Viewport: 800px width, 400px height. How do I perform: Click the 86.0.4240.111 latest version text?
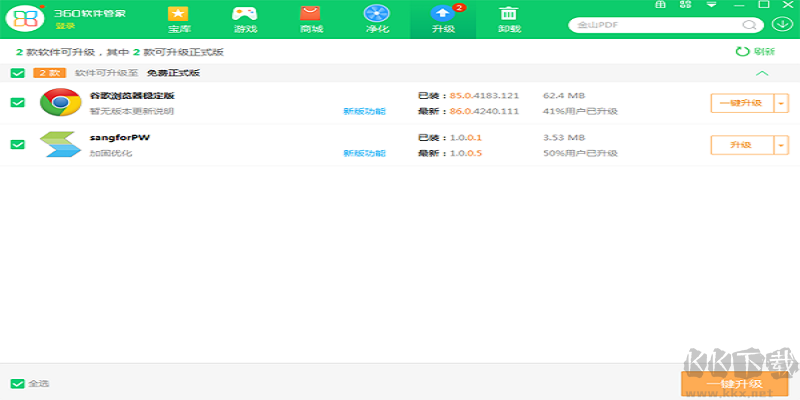click(484, 111)
